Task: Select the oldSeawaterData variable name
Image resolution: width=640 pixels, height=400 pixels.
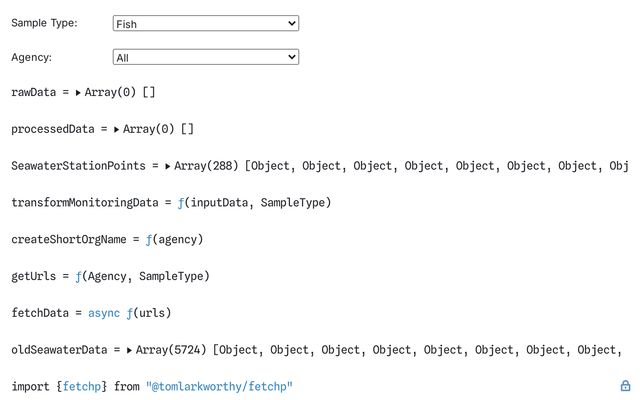Action: (59, 350)
